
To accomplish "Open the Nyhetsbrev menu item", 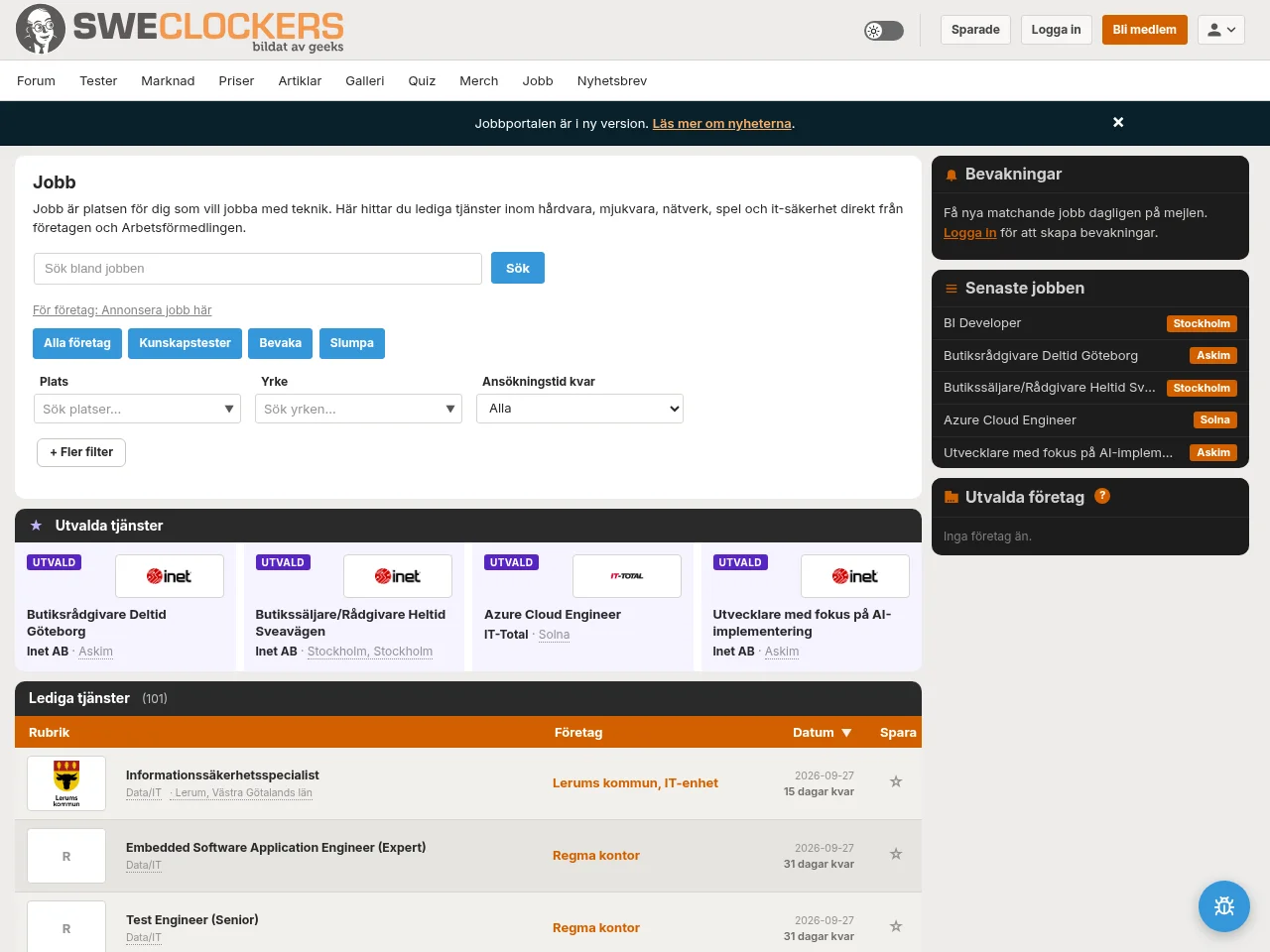I will [612, 80].
